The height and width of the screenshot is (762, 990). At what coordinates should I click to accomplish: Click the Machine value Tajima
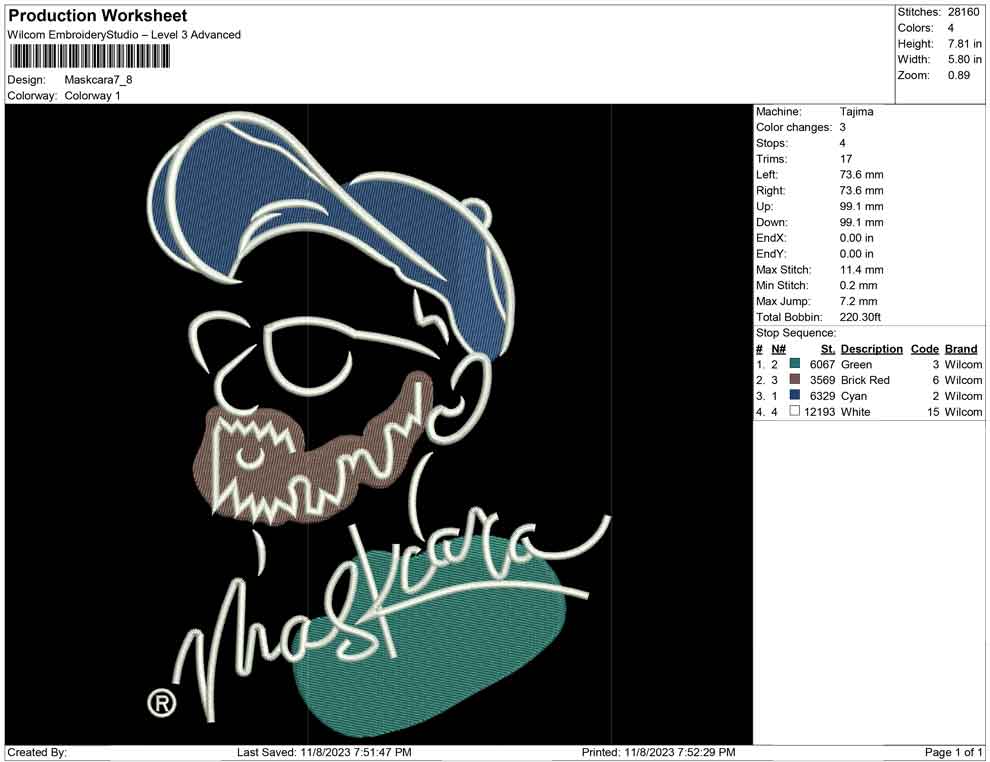pos(857,112)
